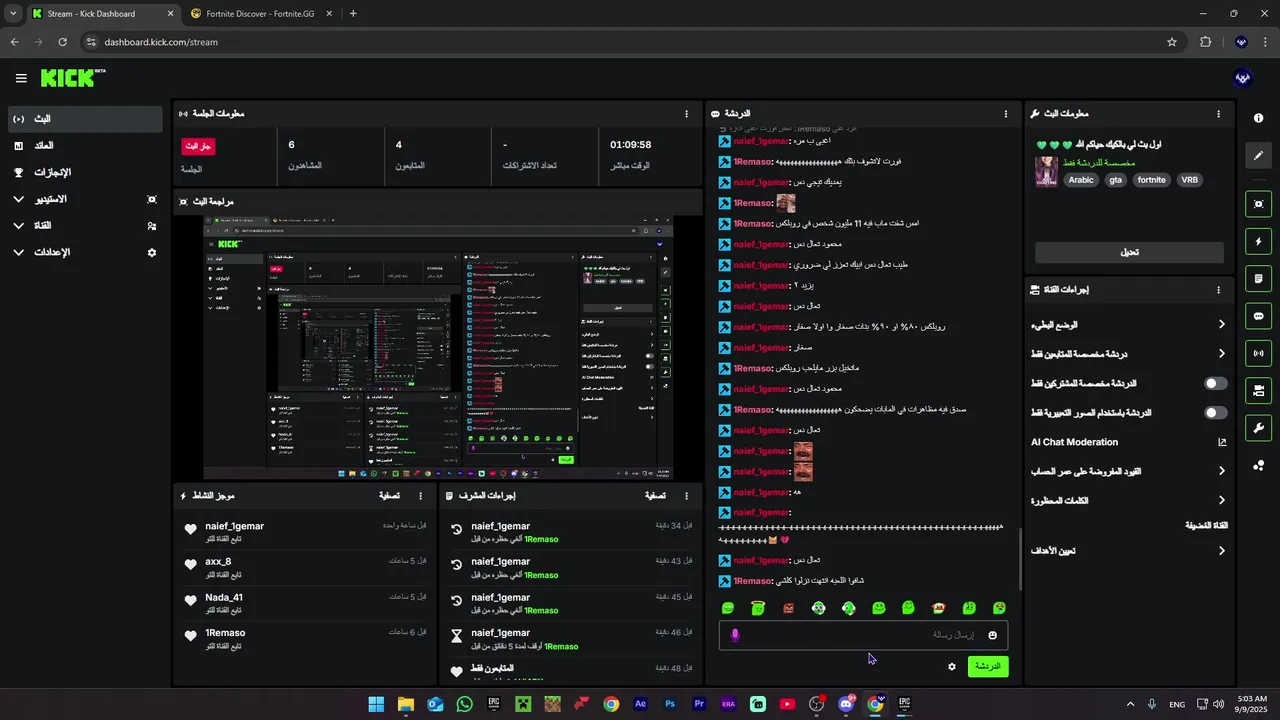Open Windows Start menu
Screen dimensions: 1280x720
tap(376, 704)
